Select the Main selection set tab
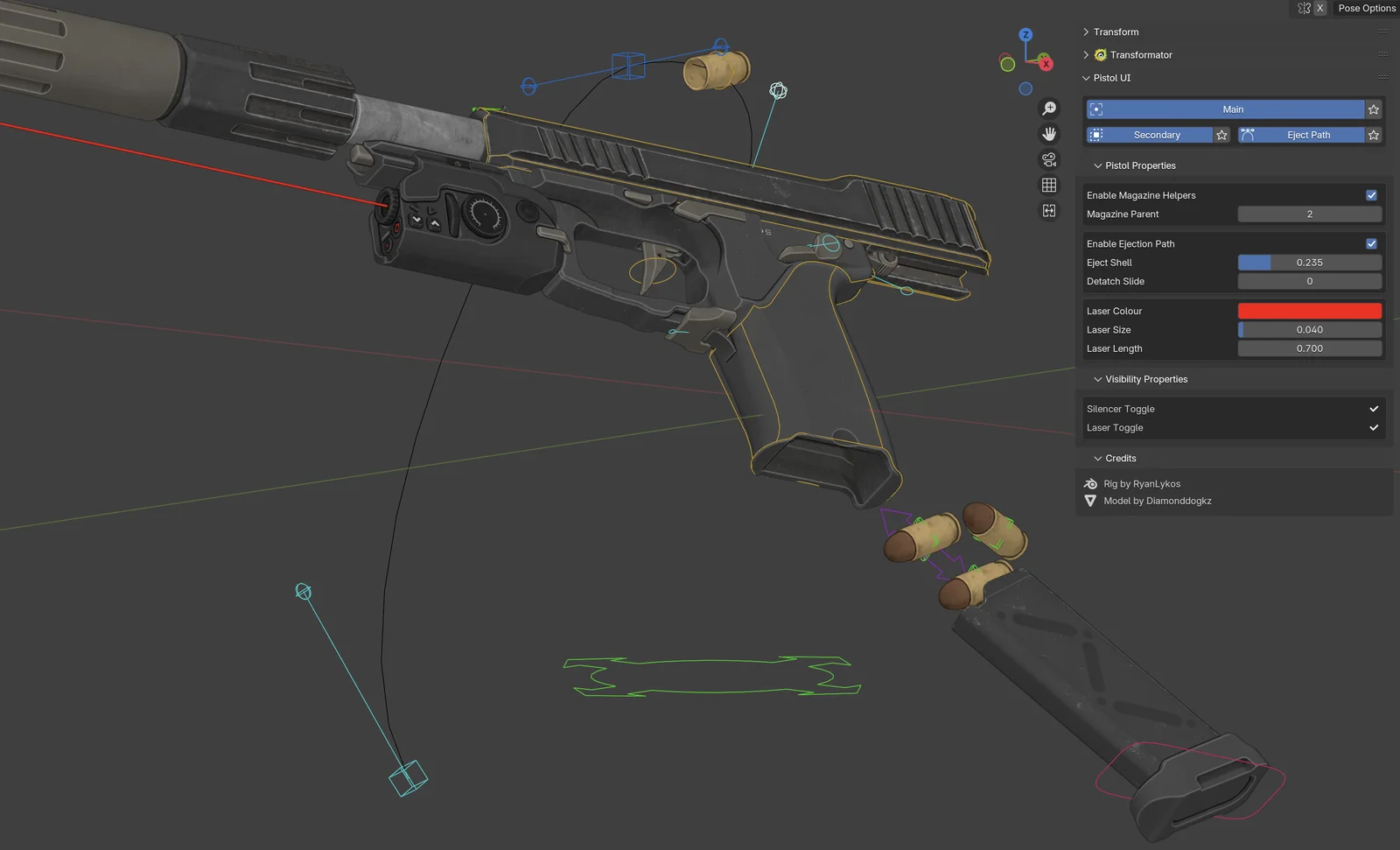This screenshot has height=850, width=1400. (1233, 109)
